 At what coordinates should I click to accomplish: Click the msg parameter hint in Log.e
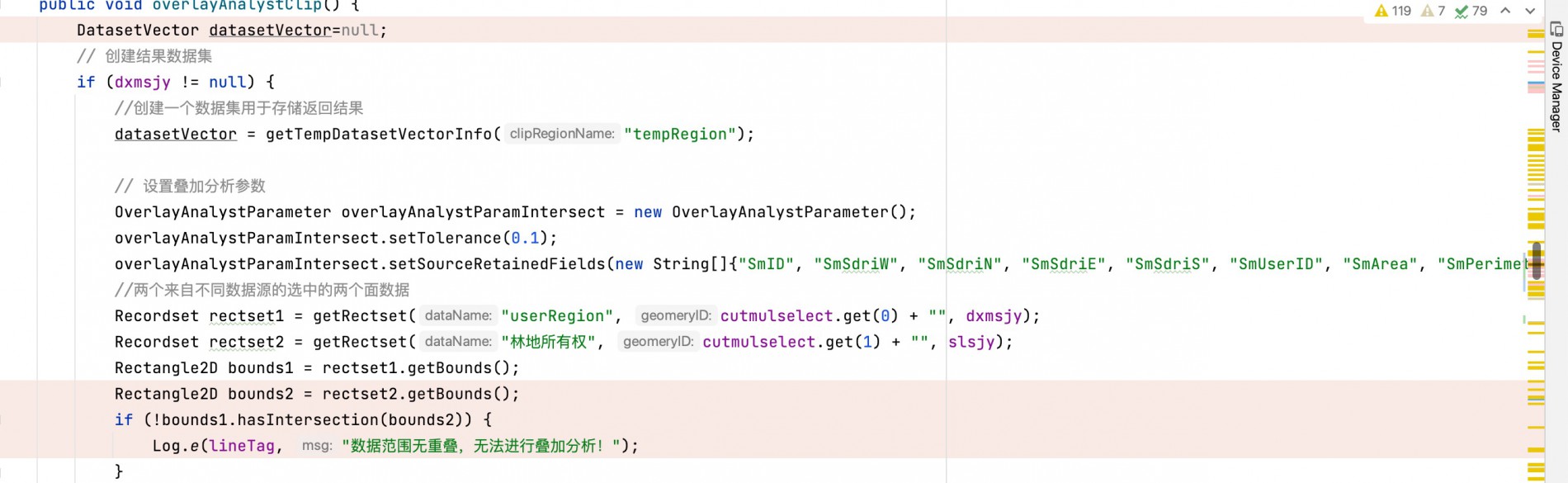click(317, 446)
